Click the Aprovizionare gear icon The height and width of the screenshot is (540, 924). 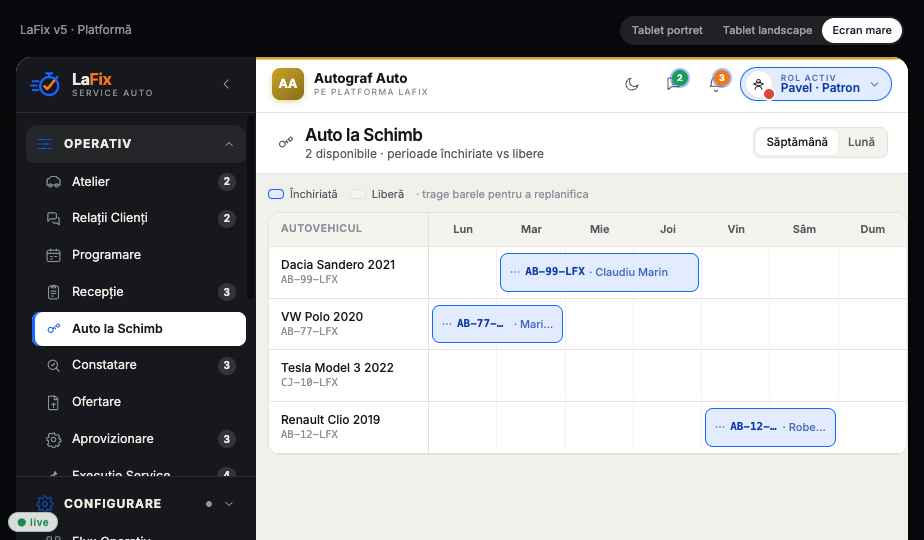(x=53, y=439)
